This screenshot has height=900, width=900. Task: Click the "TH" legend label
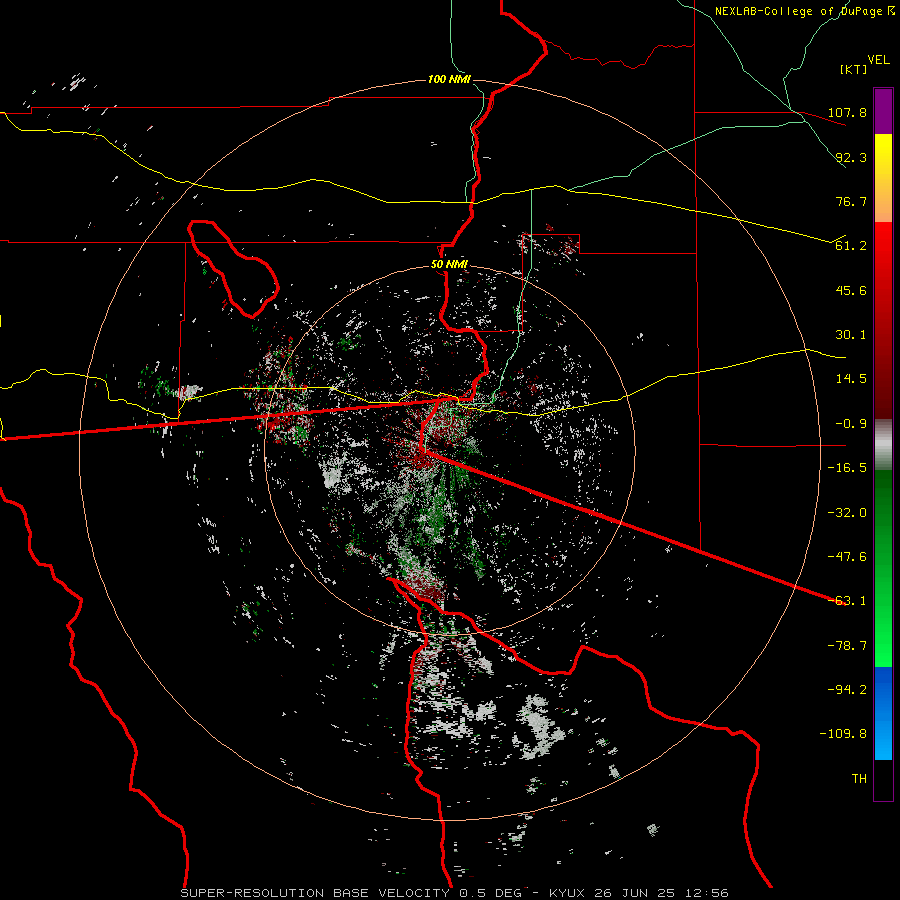tap(859, 779)
